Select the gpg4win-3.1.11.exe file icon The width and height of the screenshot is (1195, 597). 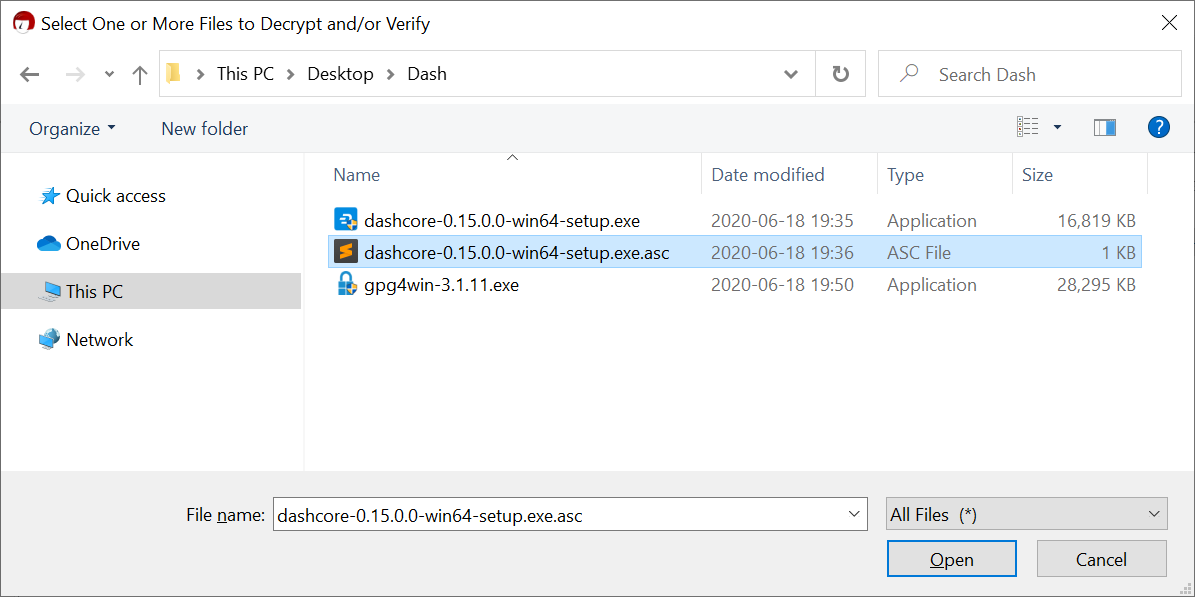coord(346,284)
